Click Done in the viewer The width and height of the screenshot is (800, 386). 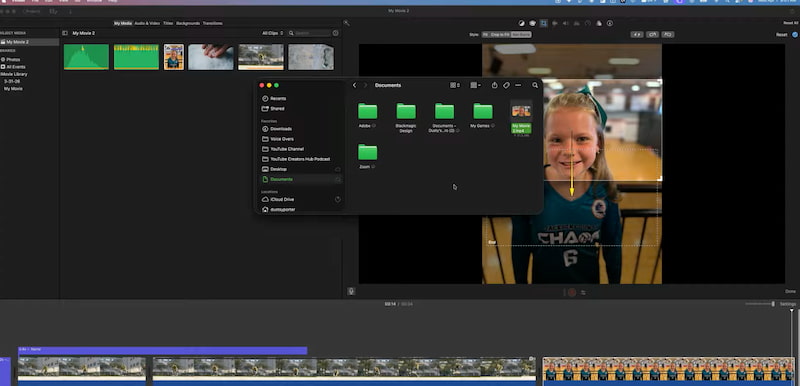[790, 291]
